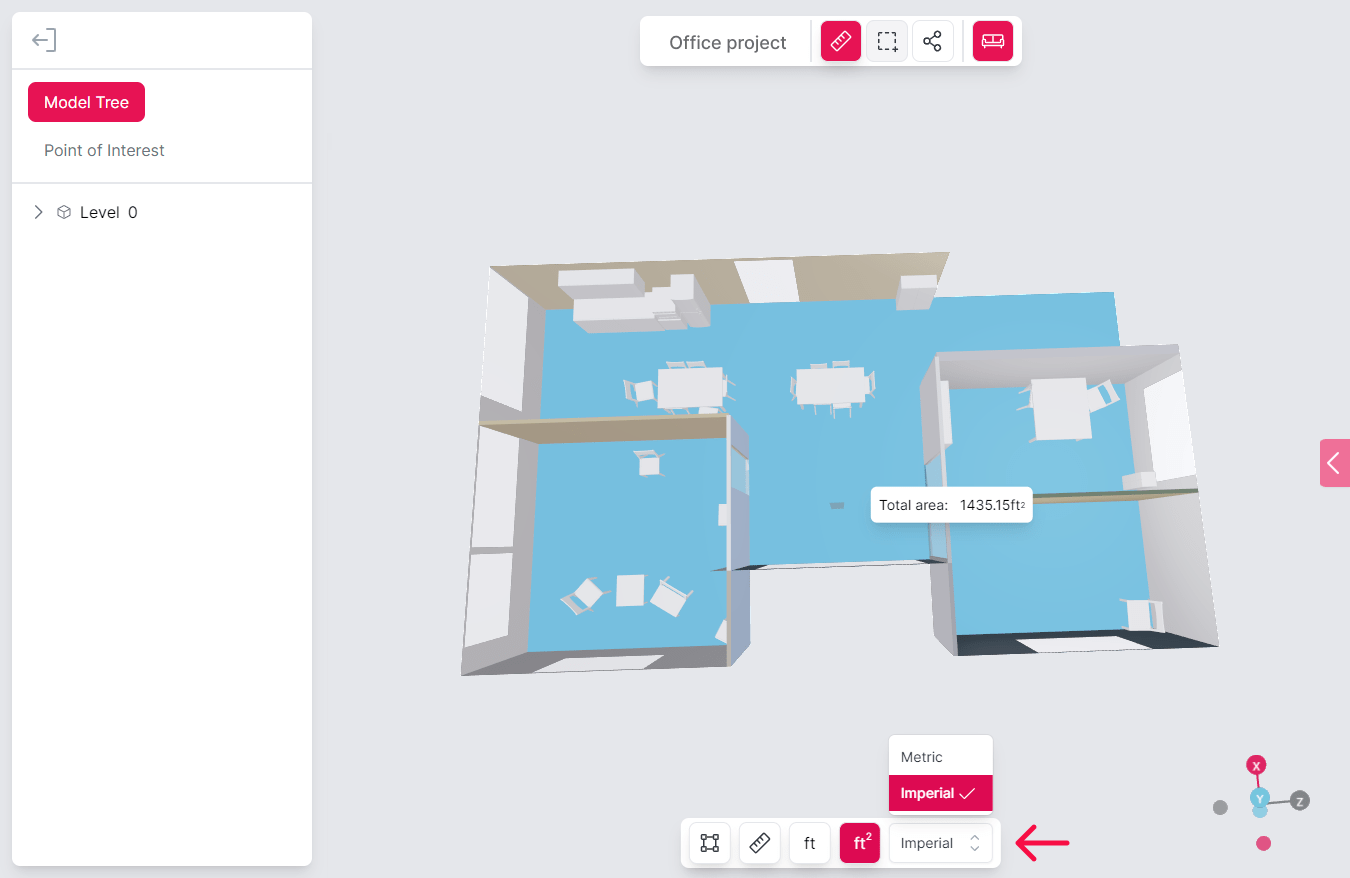Open the furniture sofa tool
This screenshot has height=878, width=1350.
click(992, 41)
